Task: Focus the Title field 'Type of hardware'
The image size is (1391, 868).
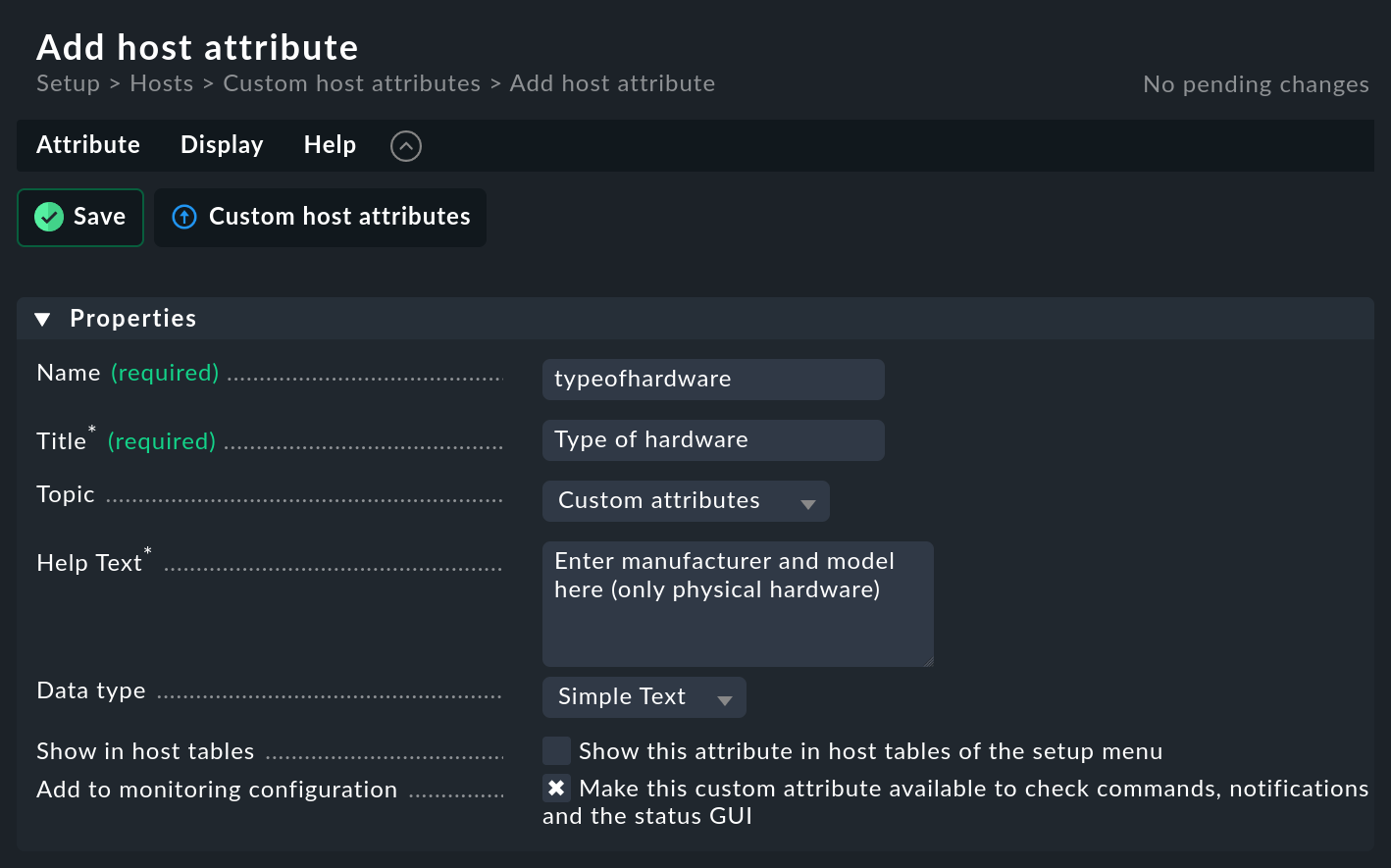Action: pyautogui.click(x=713, y=440)
